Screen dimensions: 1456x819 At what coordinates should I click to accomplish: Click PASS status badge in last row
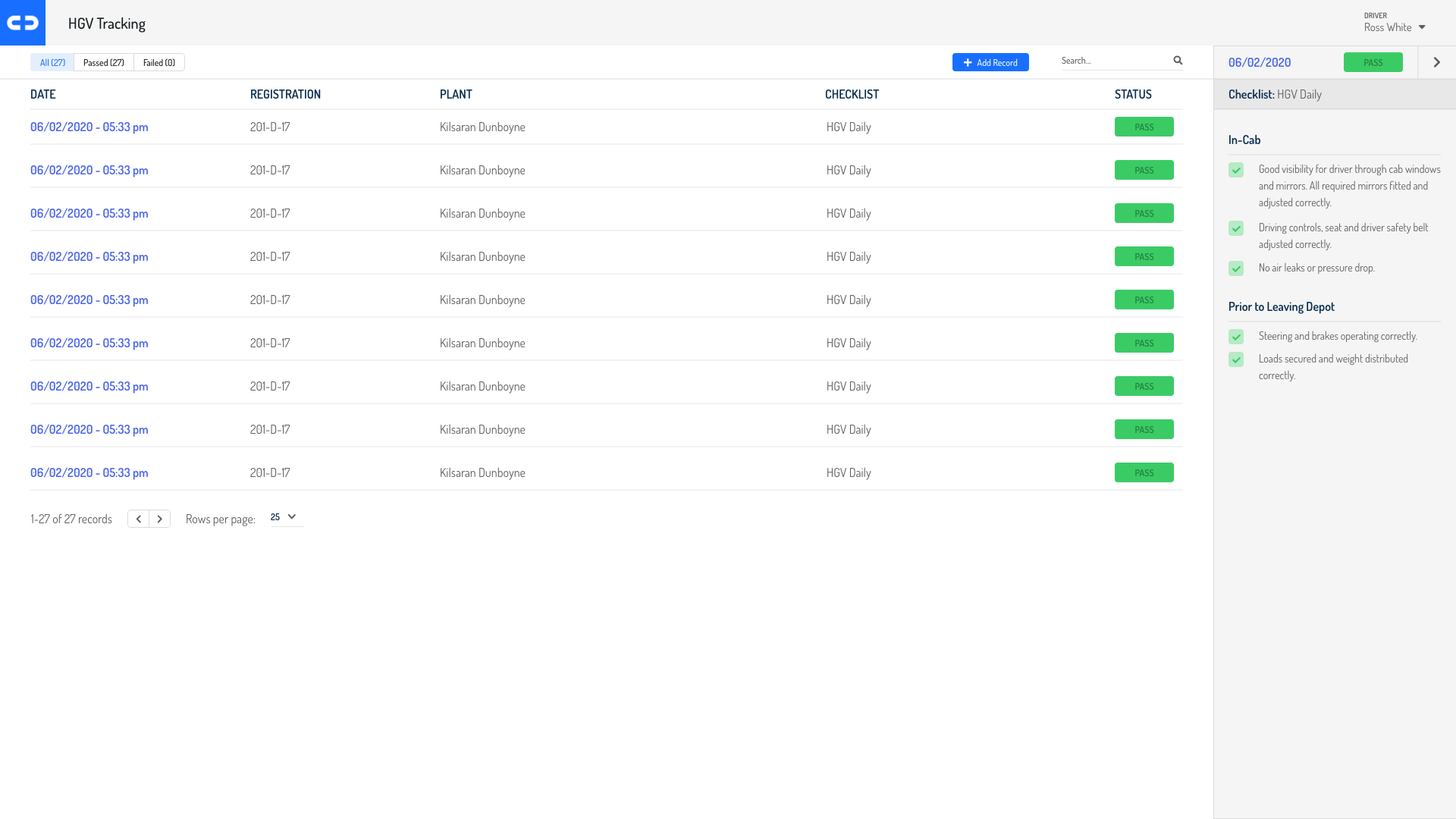pyautogui.click(x=1144, y=472)
